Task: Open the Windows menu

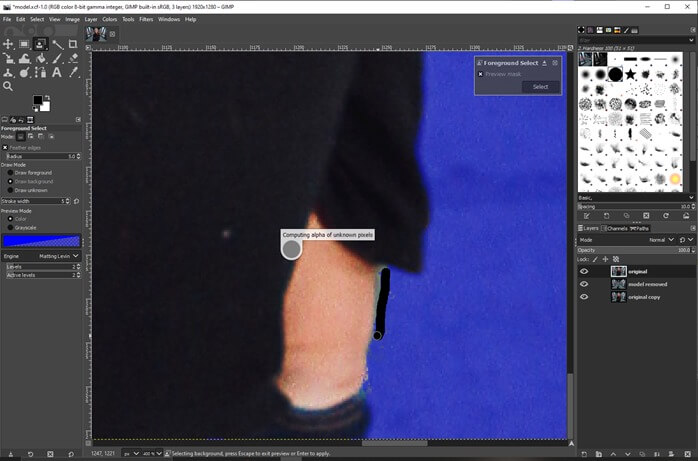Action: click(169, 19)
